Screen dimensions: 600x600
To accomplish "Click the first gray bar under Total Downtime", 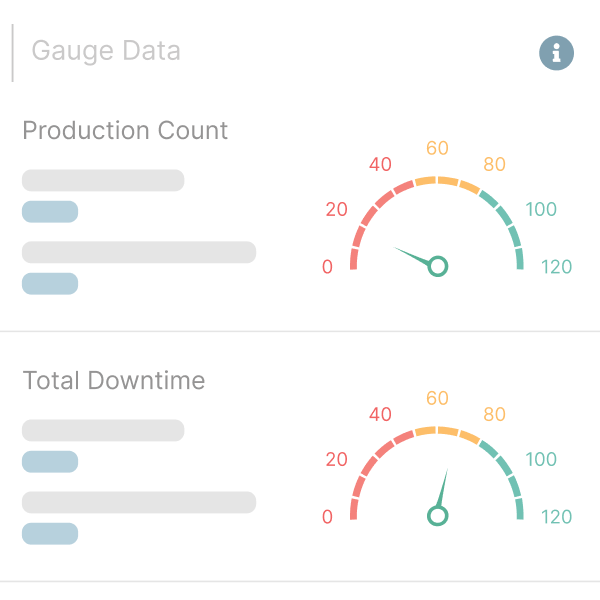I will point(103,431).
